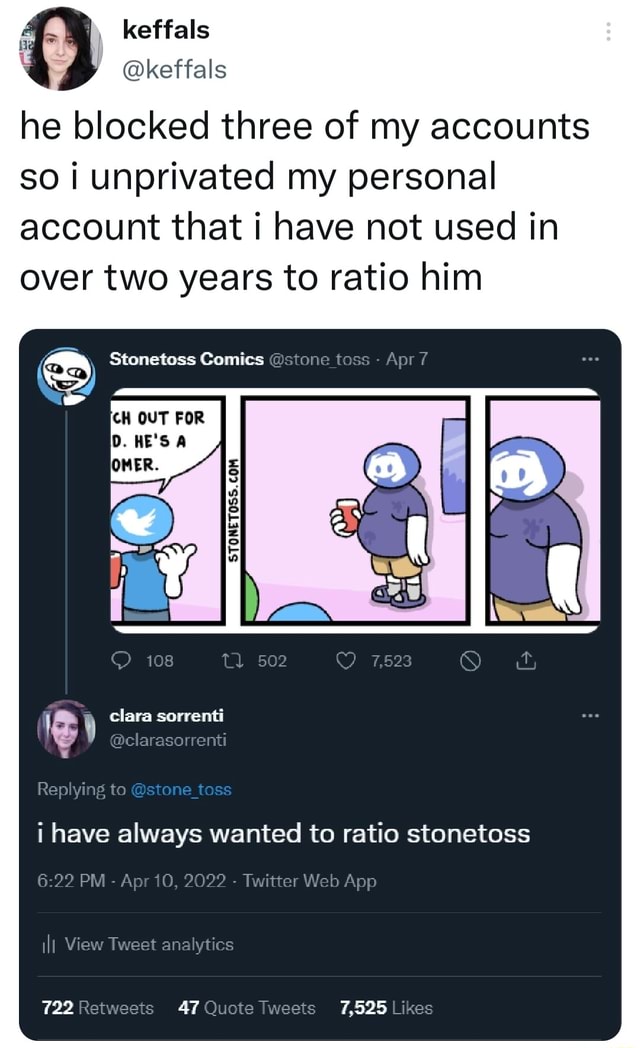The width and height of the screenshot is (640, 1048).
Task: Open the more options menu on Stonetoss tweet
Action: [589, 360]
